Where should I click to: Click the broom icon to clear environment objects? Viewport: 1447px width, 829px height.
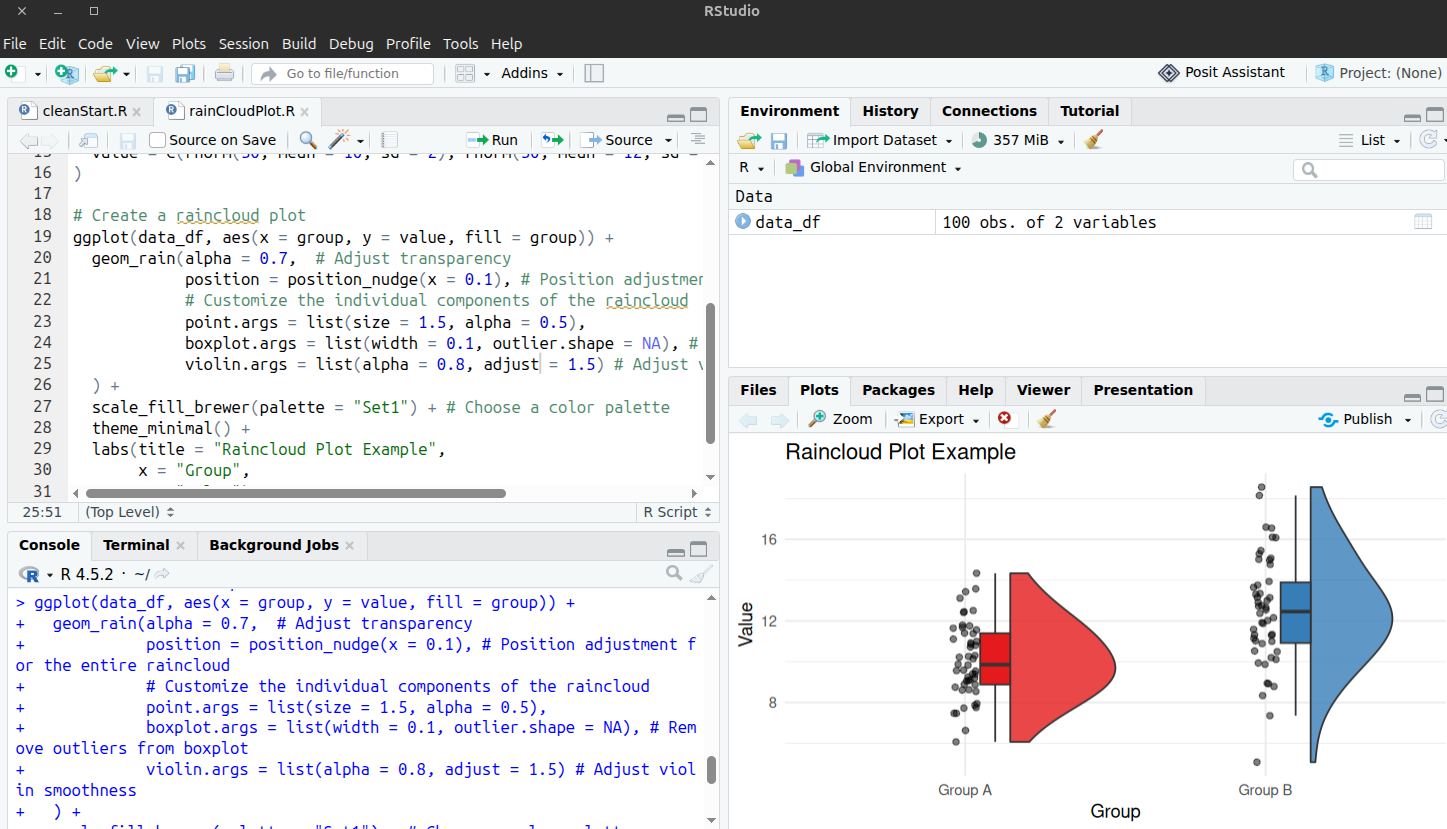[1093, 140]
